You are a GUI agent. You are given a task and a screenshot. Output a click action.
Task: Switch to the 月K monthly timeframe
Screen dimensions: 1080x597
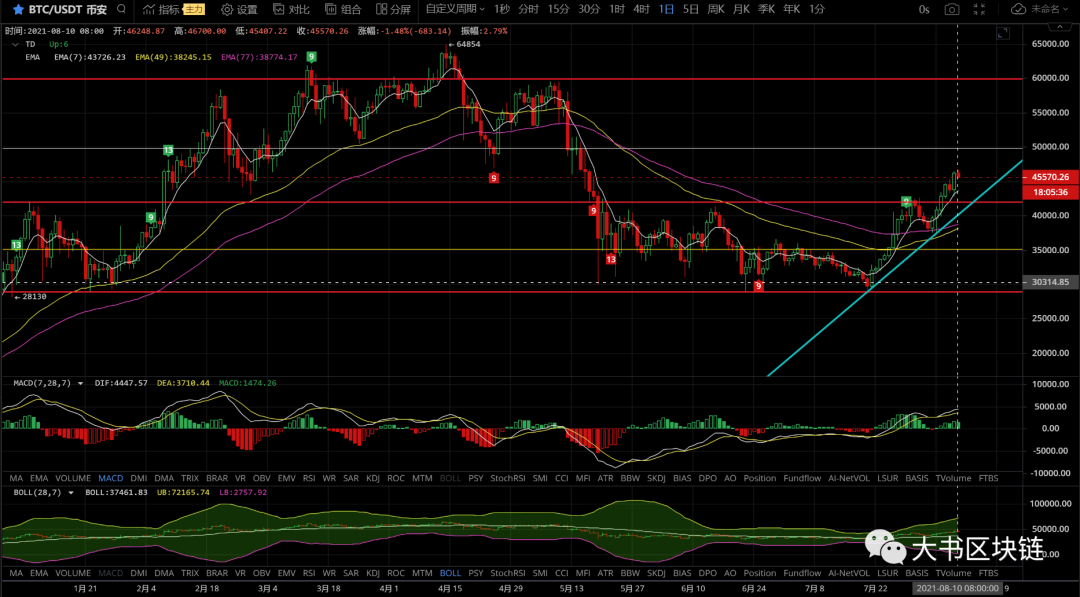(741, 9)
